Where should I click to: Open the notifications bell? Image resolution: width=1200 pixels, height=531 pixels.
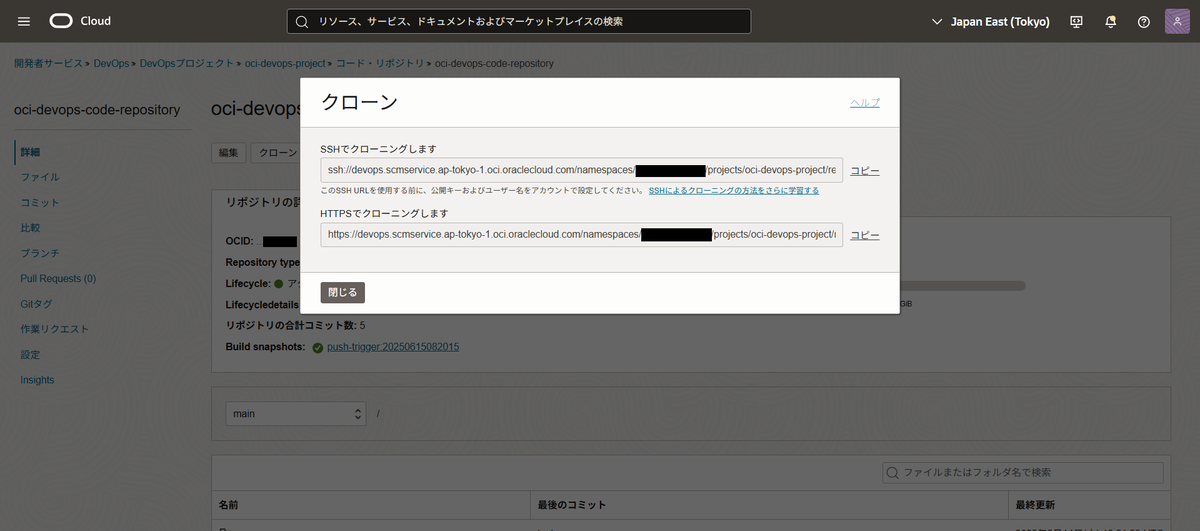(x=1110, y=21)
